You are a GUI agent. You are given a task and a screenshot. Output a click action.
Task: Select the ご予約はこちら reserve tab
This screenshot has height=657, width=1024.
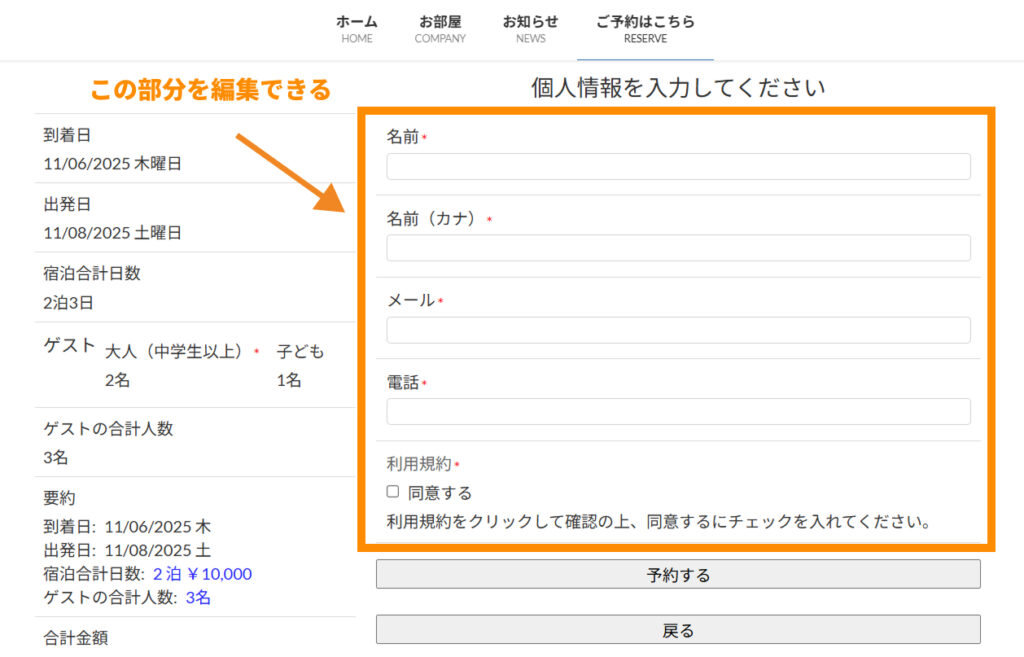(x=644, y=29)
